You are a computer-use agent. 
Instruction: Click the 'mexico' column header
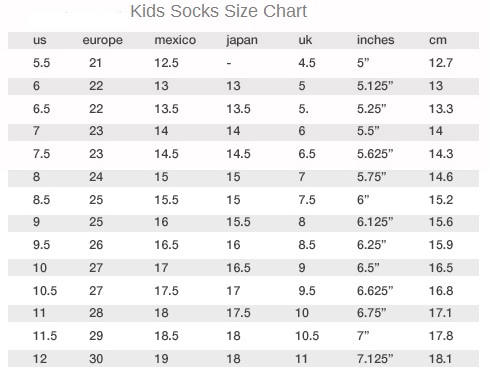175,40
